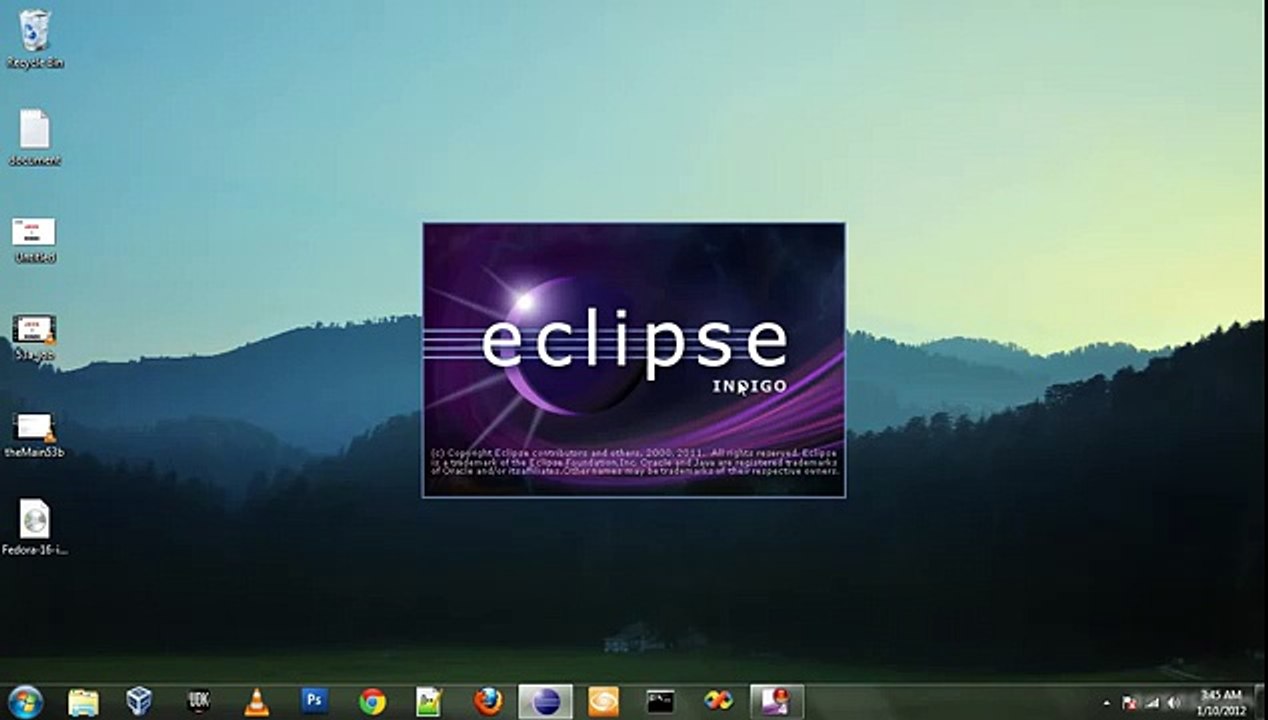Open Google Chrome from the taskbar
This screenshot has height=720, width=1268.
[373, 702]
